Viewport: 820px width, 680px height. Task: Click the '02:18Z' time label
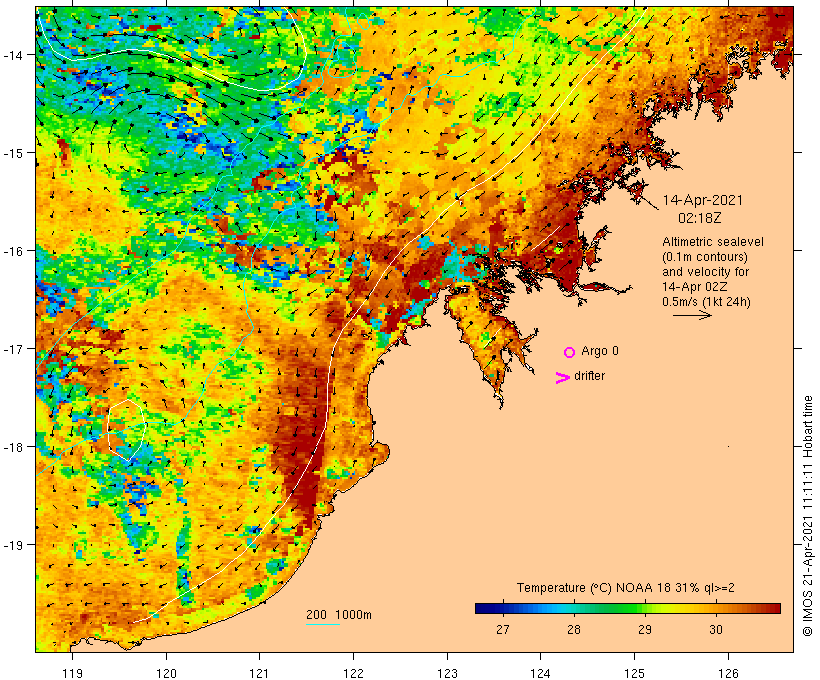coord(700,218)
